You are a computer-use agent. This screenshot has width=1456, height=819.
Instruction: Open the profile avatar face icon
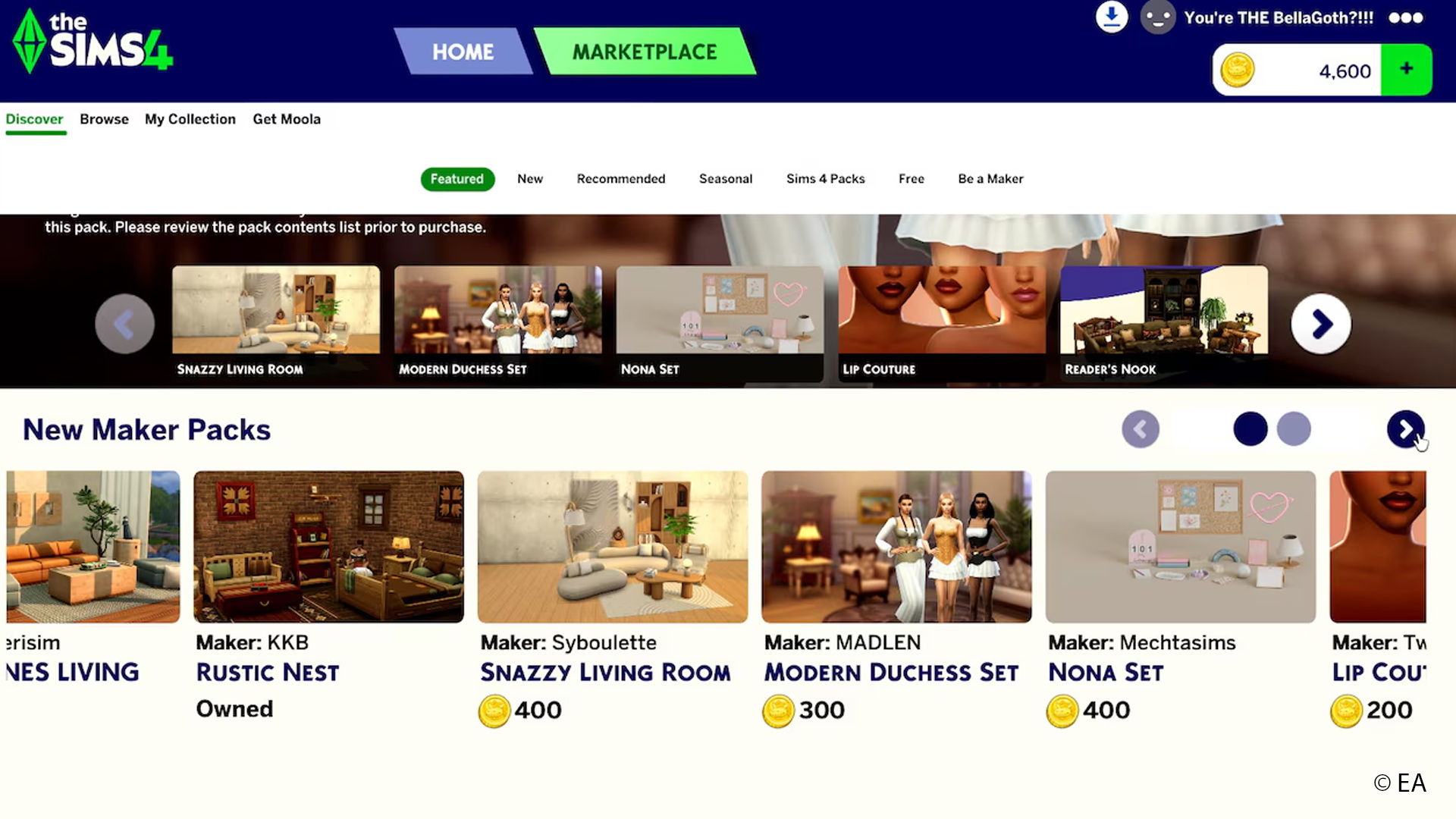pyautogui.click(x=1158, y=17)
